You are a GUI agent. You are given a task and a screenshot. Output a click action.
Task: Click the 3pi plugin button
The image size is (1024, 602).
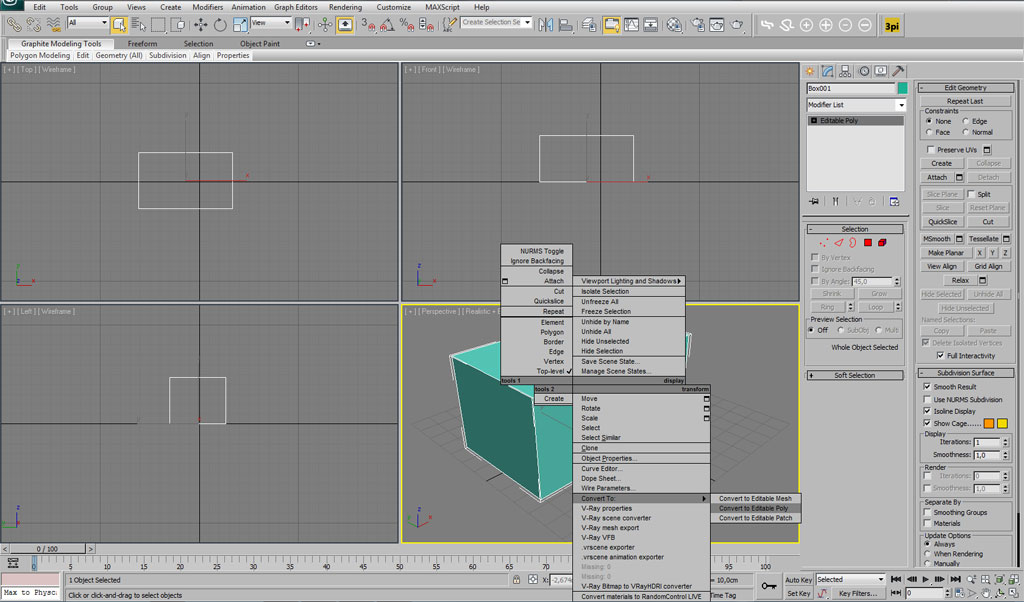pyautogui.click(x=891, y=25)
